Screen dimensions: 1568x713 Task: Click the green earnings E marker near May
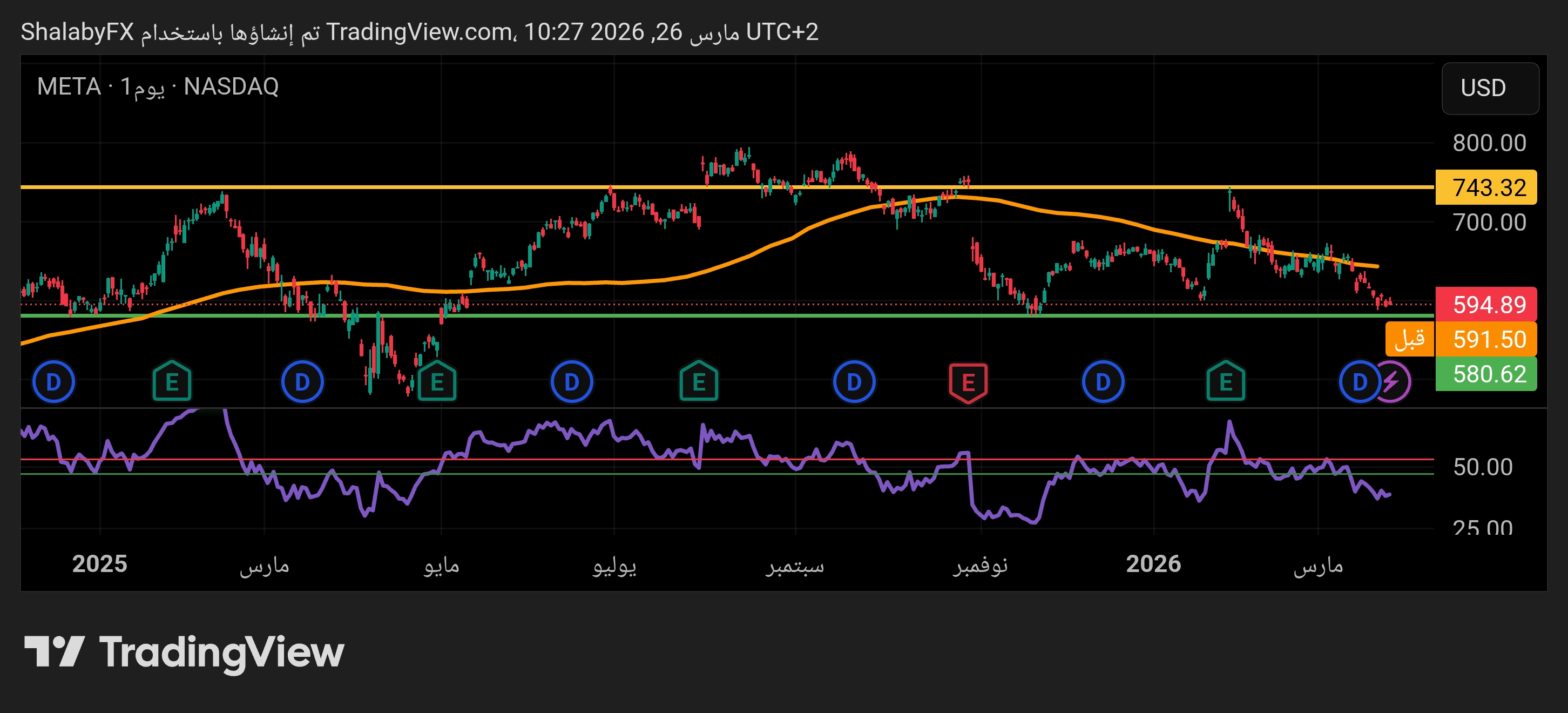click(x=436, y=382)
